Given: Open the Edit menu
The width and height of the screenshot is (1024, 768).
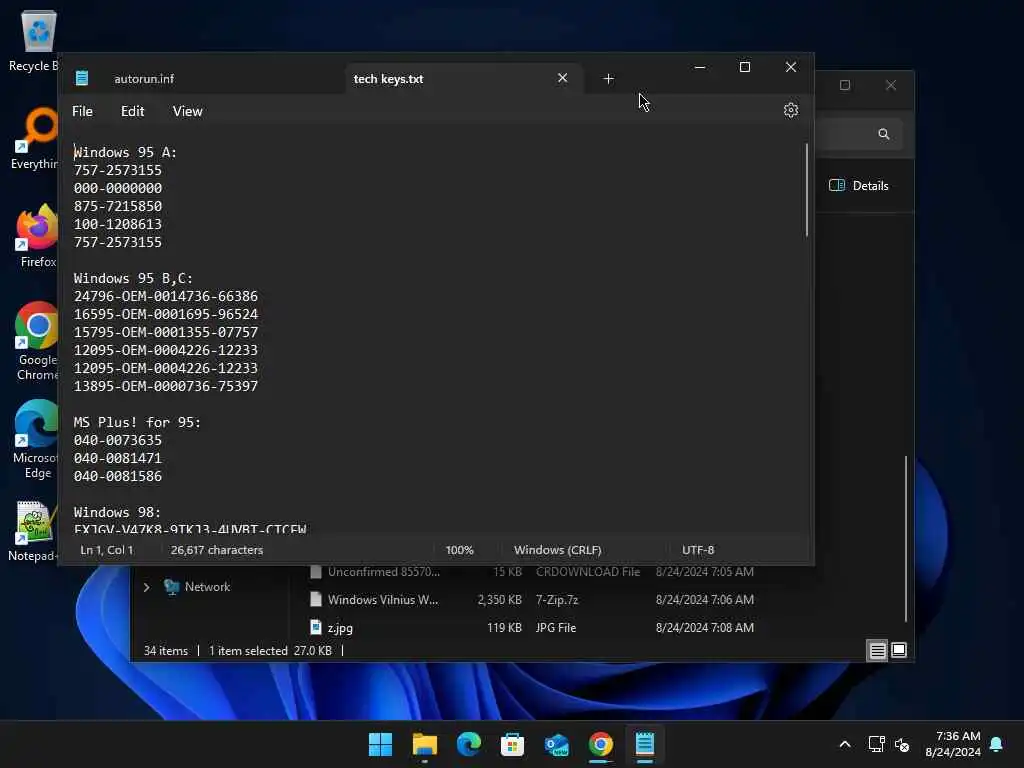Looking at the screenshot, I should click(132, 111).
